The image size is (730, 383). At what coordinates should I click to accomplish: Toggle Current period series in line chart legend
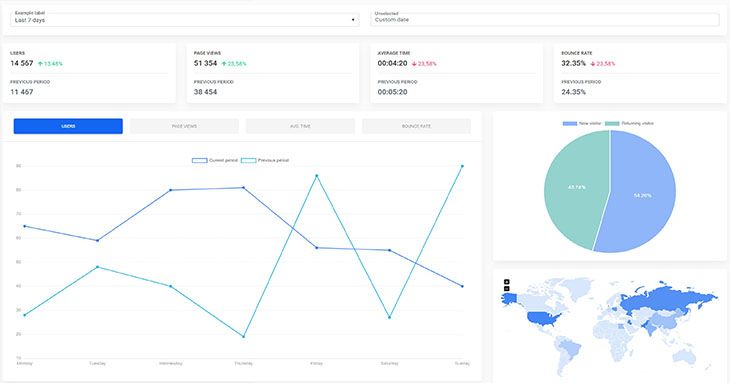coord(215,160)
